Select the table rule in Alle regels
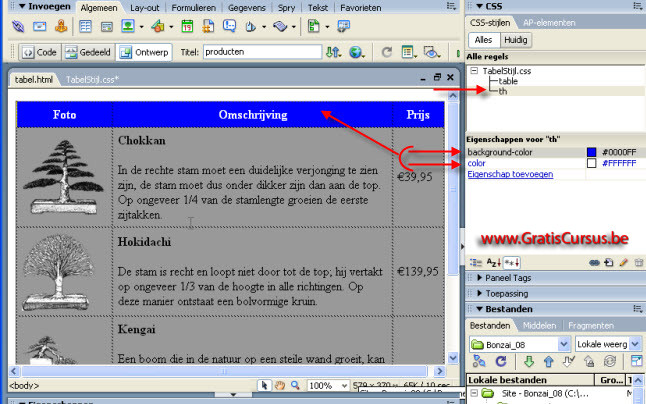The width and height of the screenshot is (646, 404). 508,81
